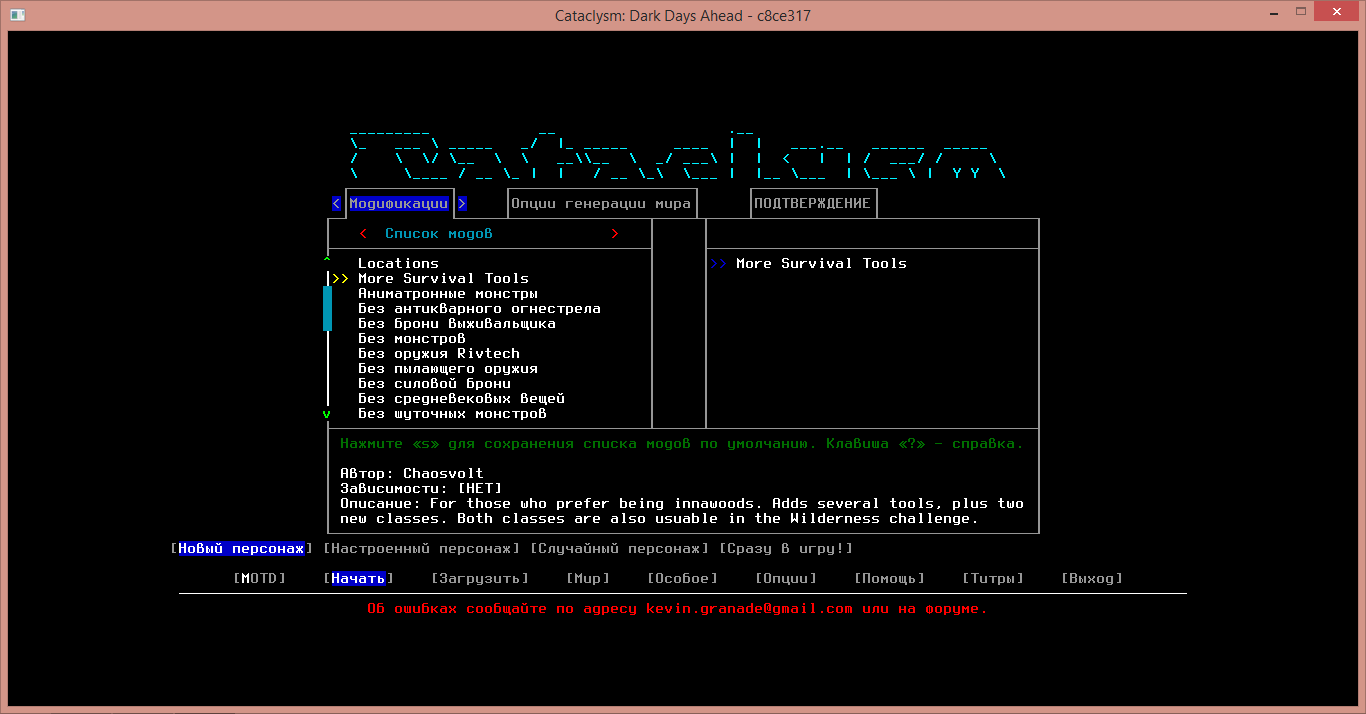1366x714 pixels.
Task: Select Без средневековых вещей mod
Action: (x=461, y=398)
